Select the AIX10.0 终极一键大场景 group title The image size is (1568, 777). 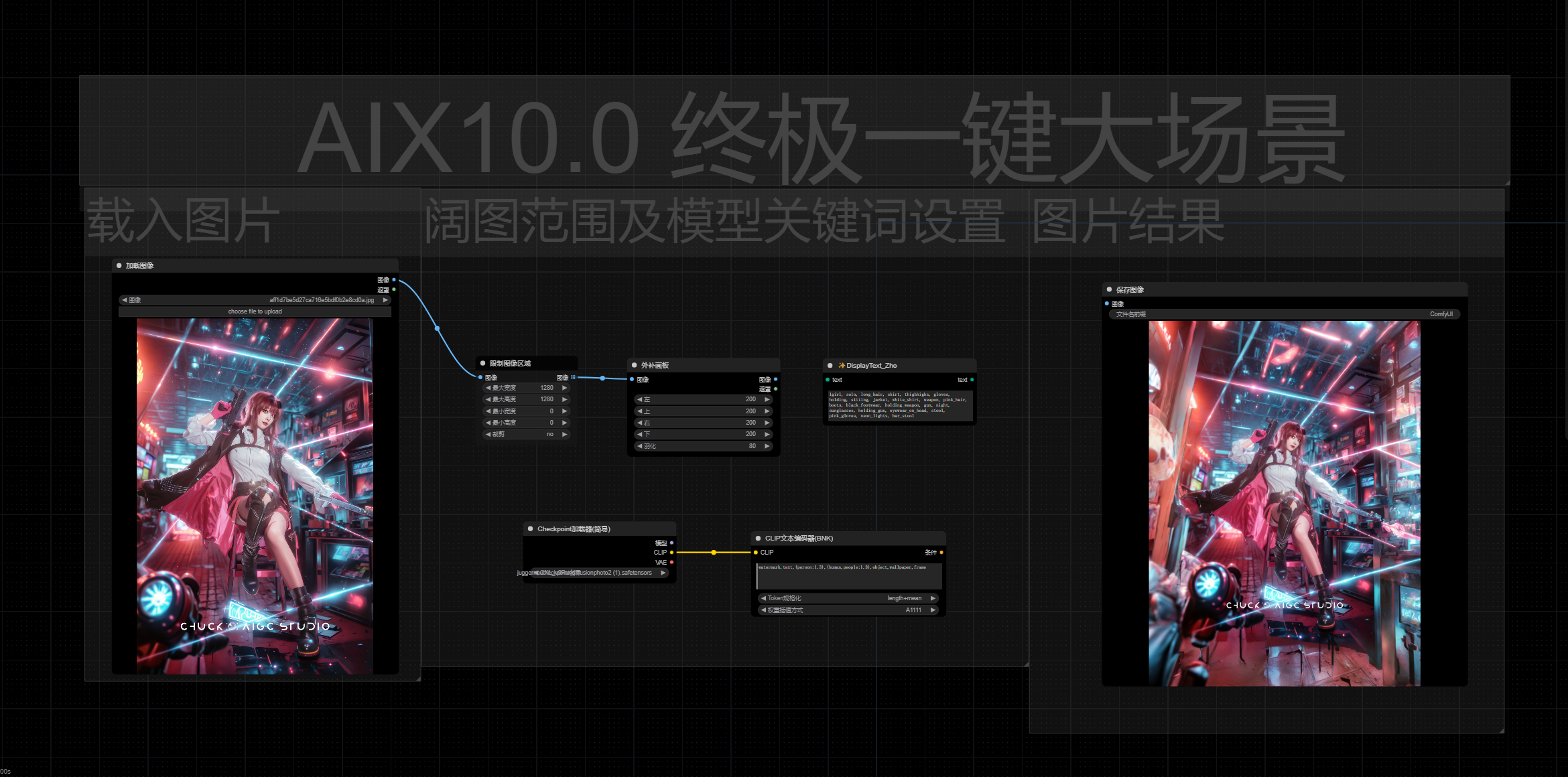822,137
